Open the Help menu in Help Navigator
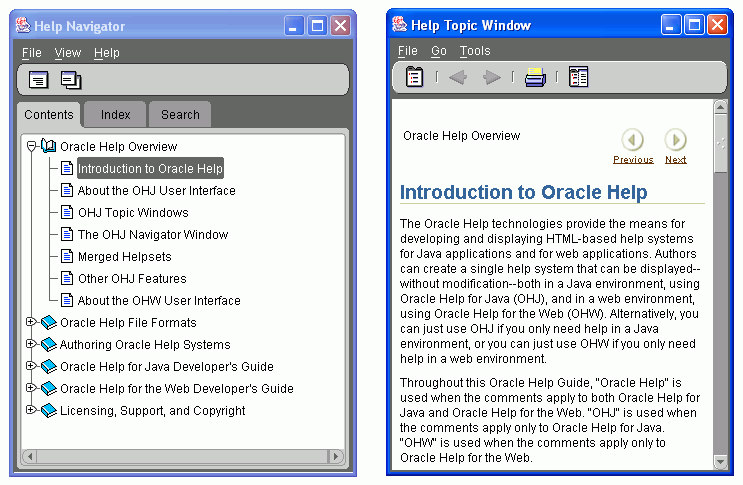743x485 pixels. click(107, 53)
